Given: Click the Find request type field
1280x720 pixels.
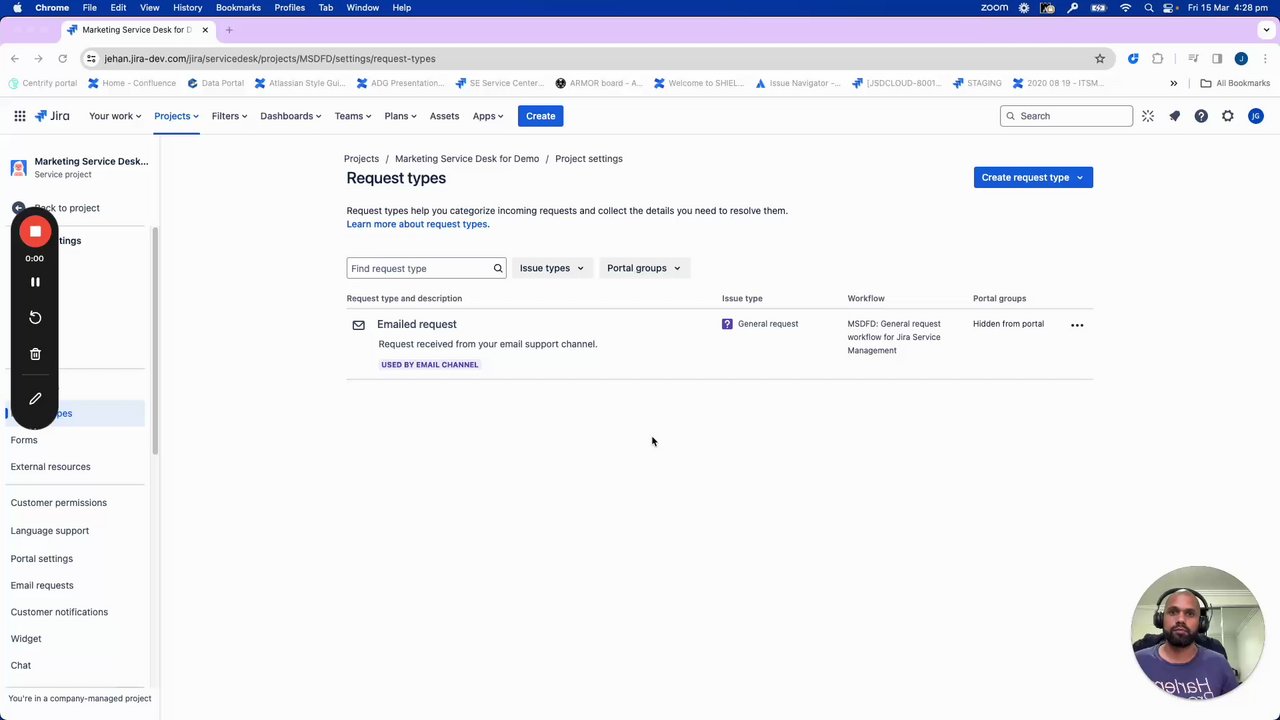Looking at the screenshot, I should pyautogui.click(x=426, y=268).
